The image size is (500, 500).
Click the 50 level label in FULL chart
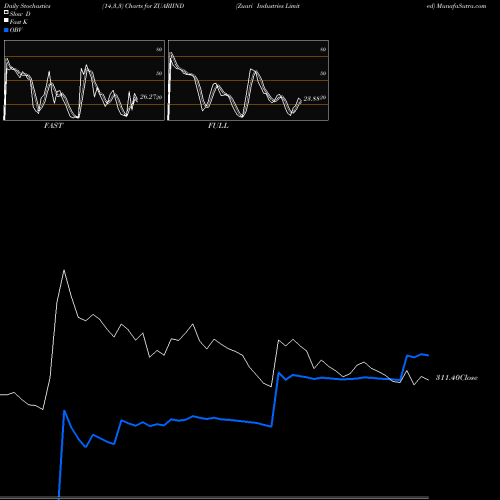pos(323,73)
